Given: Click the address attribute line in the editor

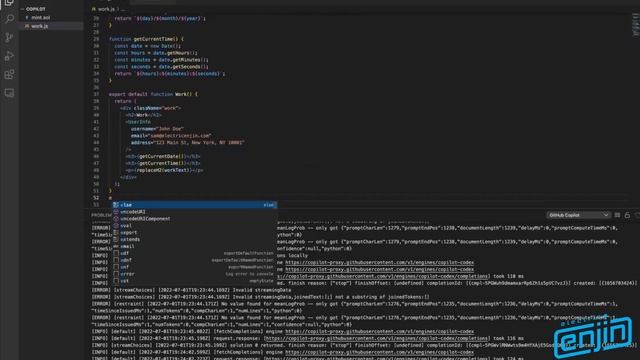Looking at the screenshot, I should click(188, 143).
